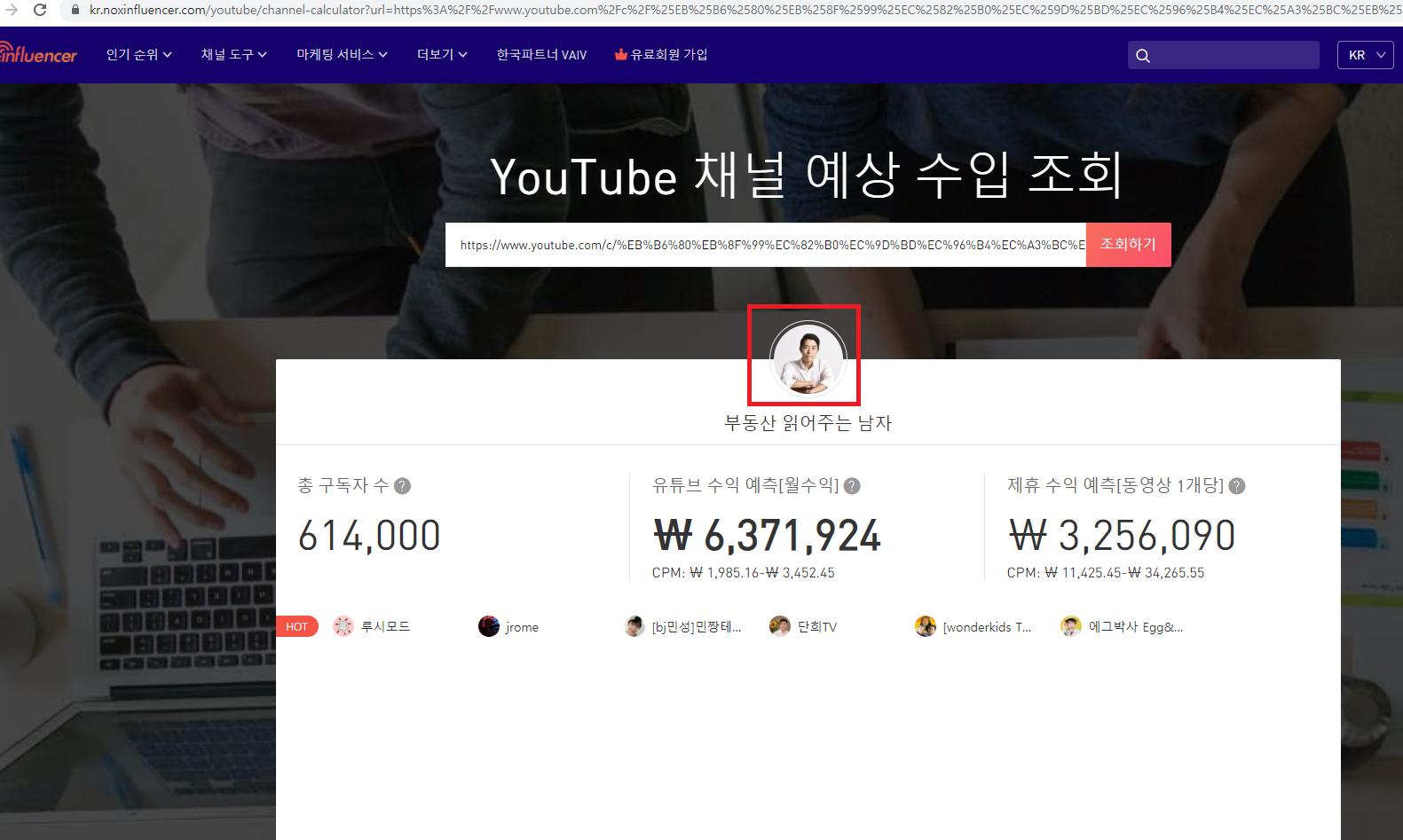
Task: Open the 루시모드 channel link
Action: 385,626
